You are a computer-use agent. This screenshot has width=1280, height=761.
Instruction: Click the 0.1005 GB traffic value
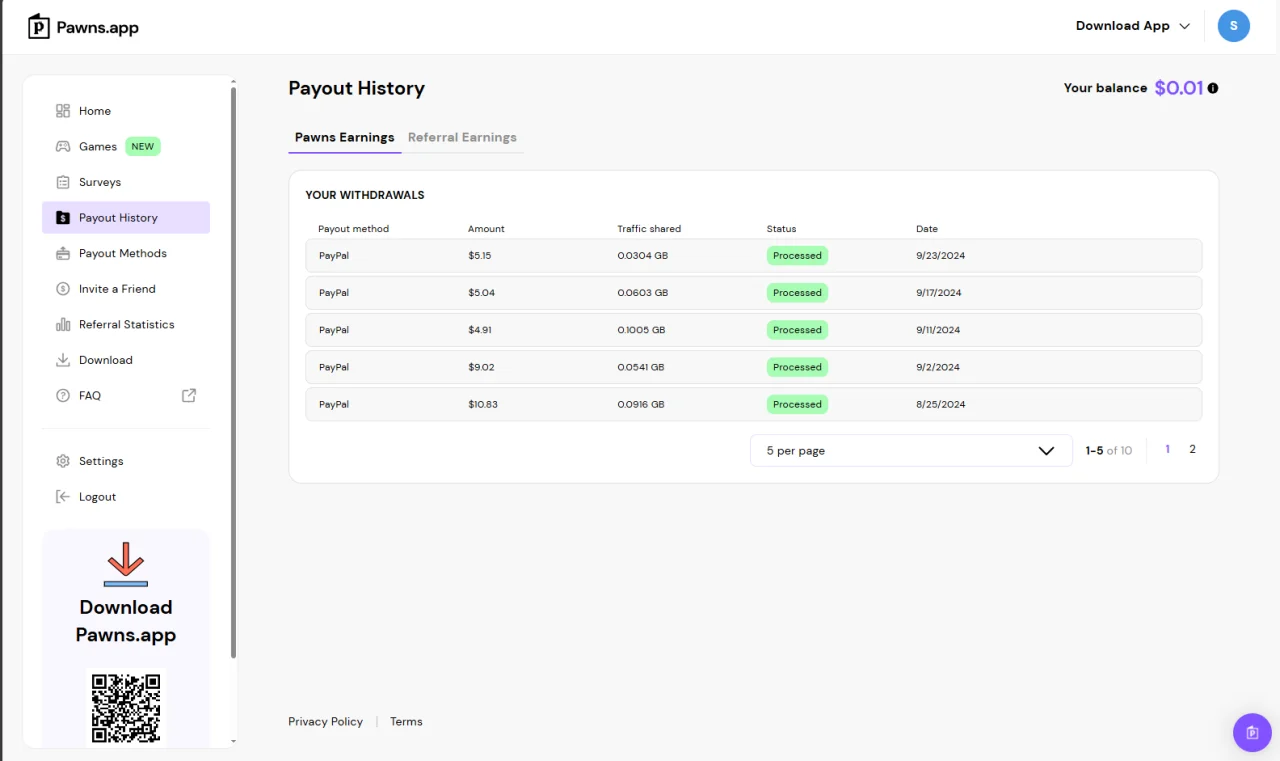[641, 330]
